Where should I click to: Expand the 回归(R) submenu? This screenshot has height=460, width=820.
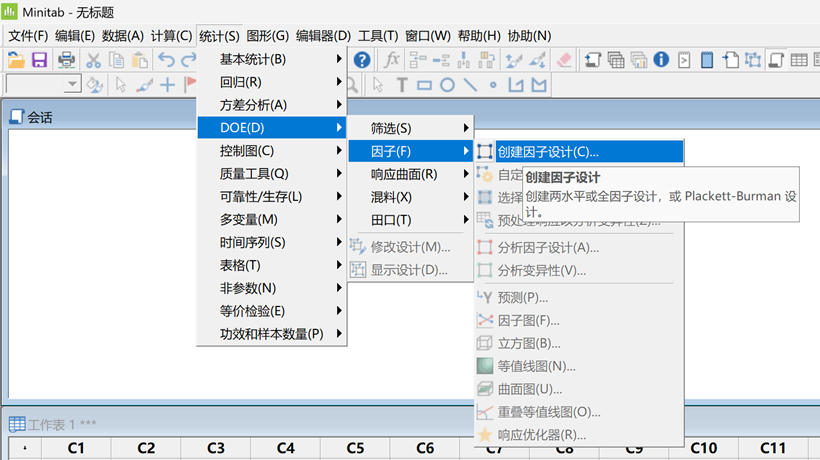pyautogui.click(x=272, y=82)
